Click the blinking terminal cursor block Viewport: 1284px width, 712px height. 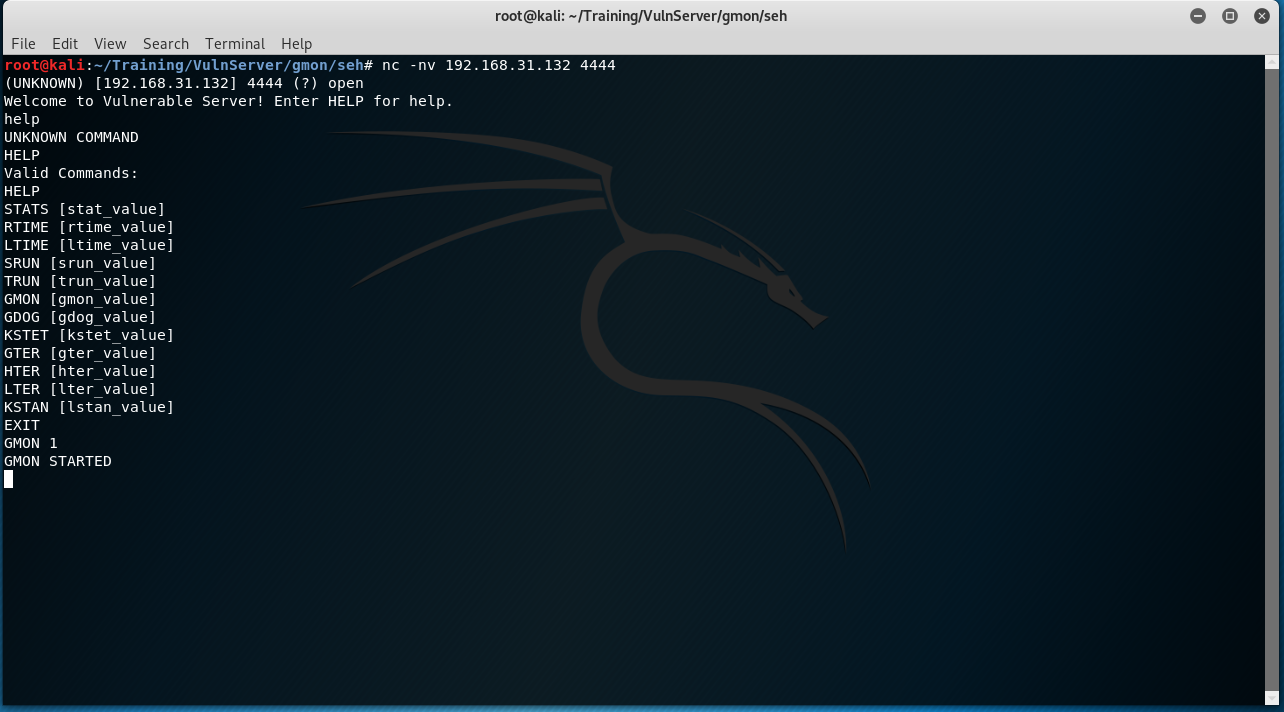point(9,479)
